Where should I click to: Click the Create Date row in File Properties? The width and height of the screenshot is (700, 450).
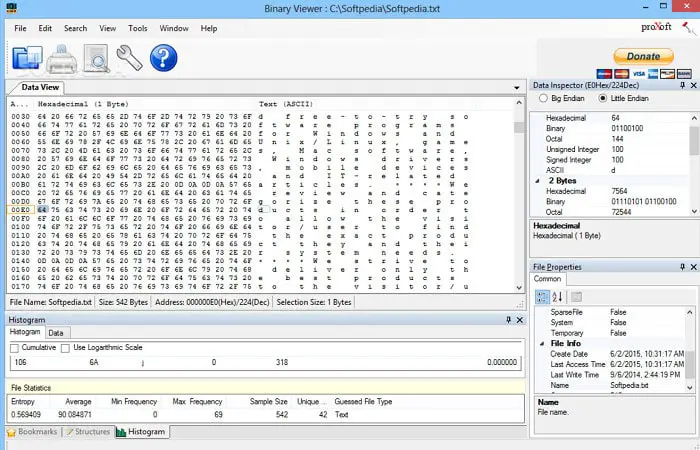(x=610, y=354)
